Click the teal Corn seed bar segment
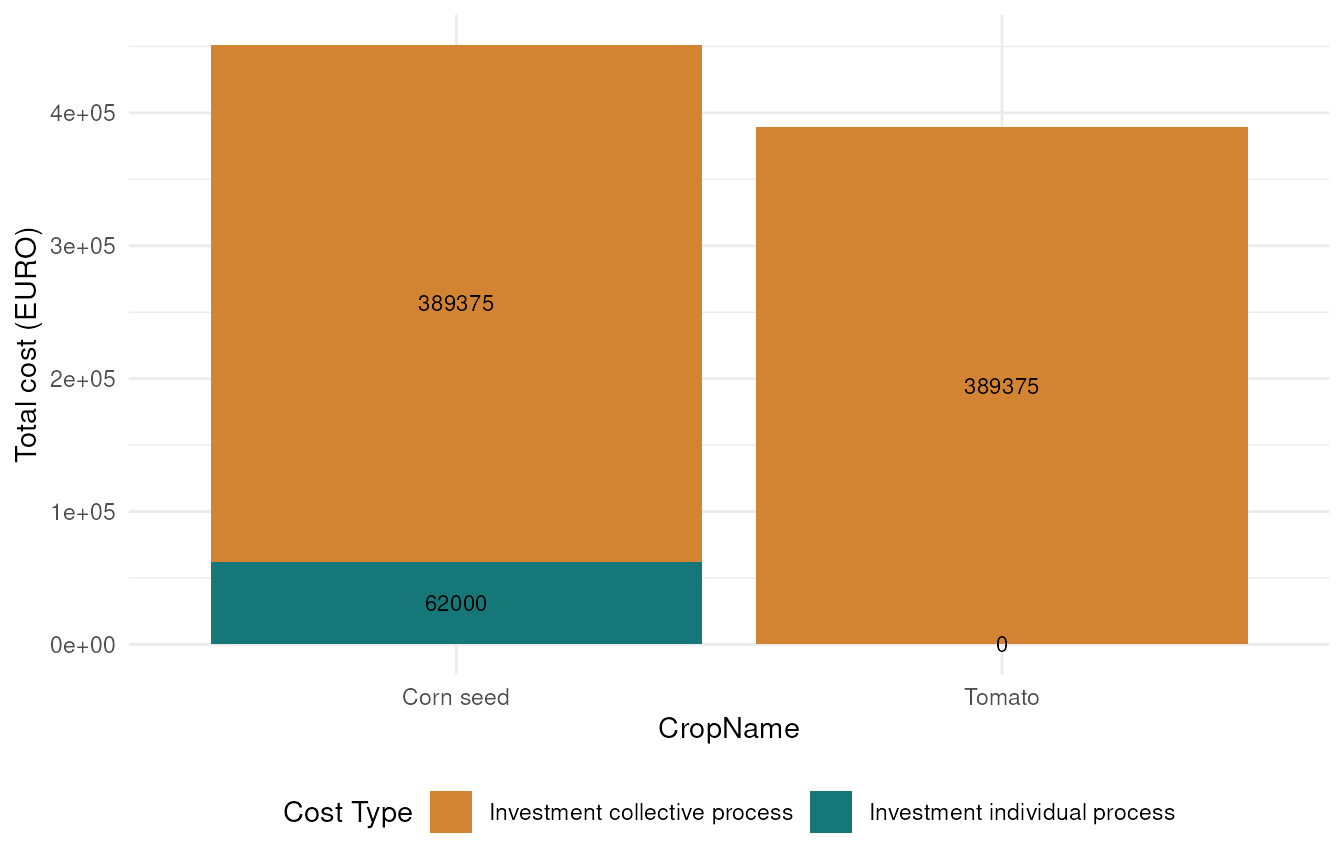This screenshot has width=1344, height=864. 456,603
